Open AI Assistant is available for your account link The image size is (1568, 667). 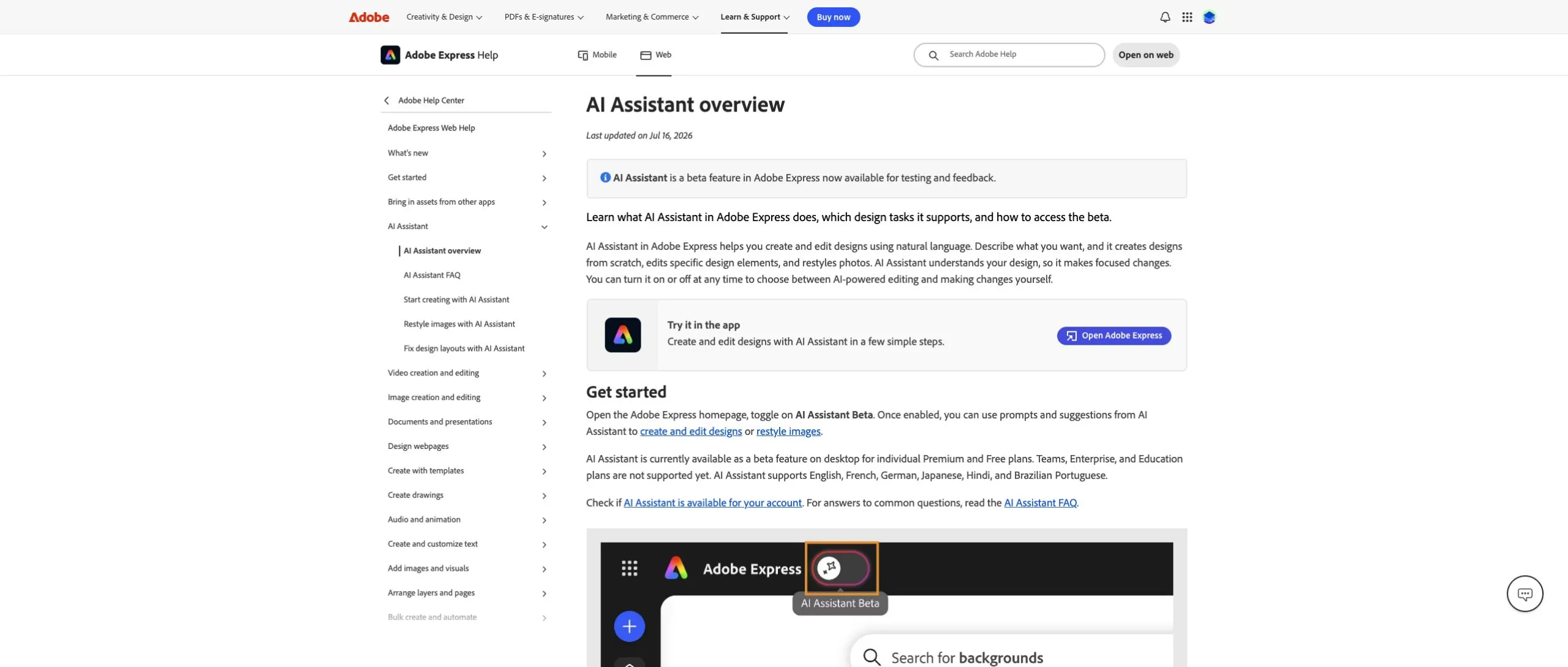(712, 503)
